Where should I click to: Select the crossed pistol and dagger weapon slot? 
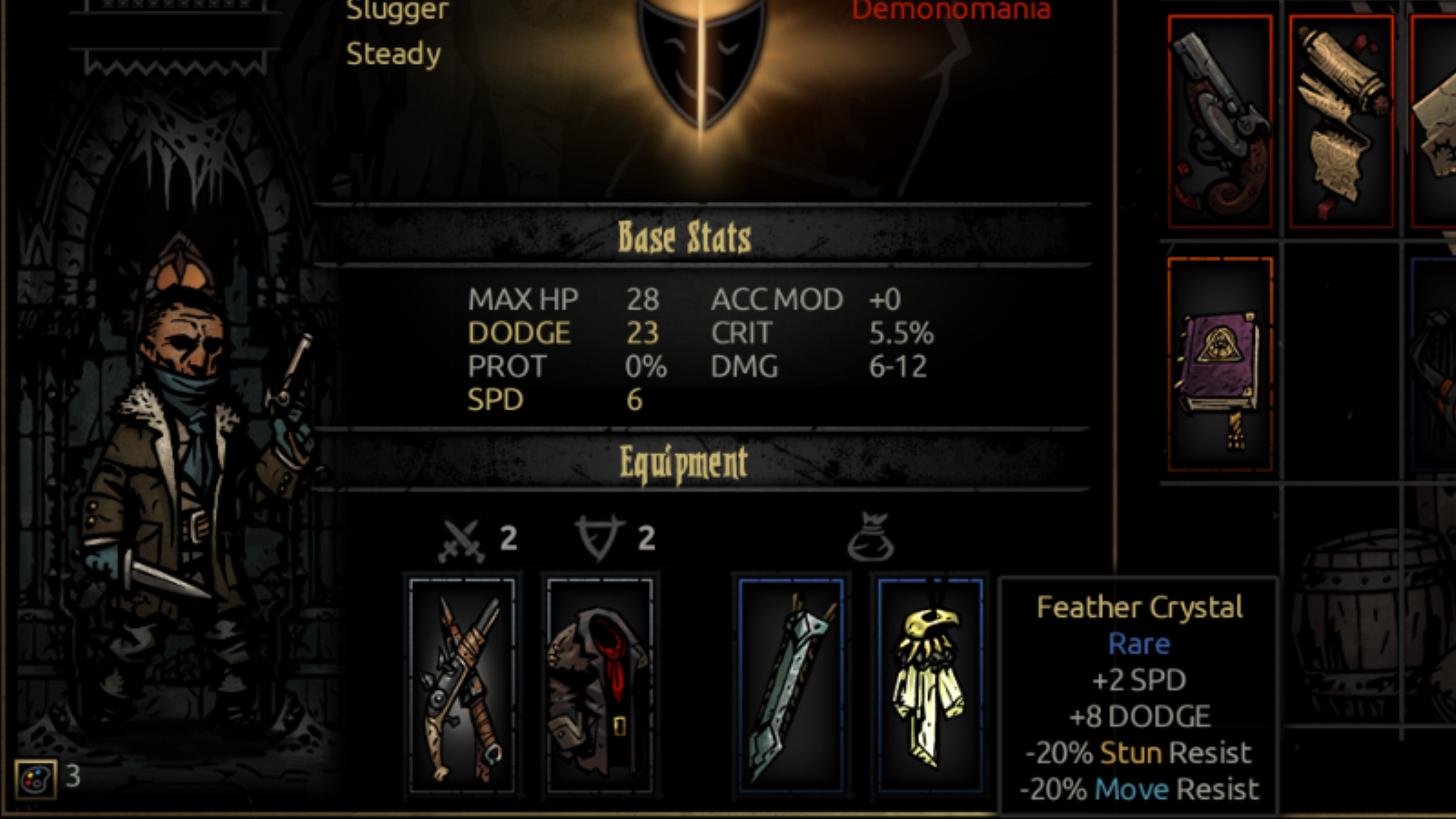[462, 684]
